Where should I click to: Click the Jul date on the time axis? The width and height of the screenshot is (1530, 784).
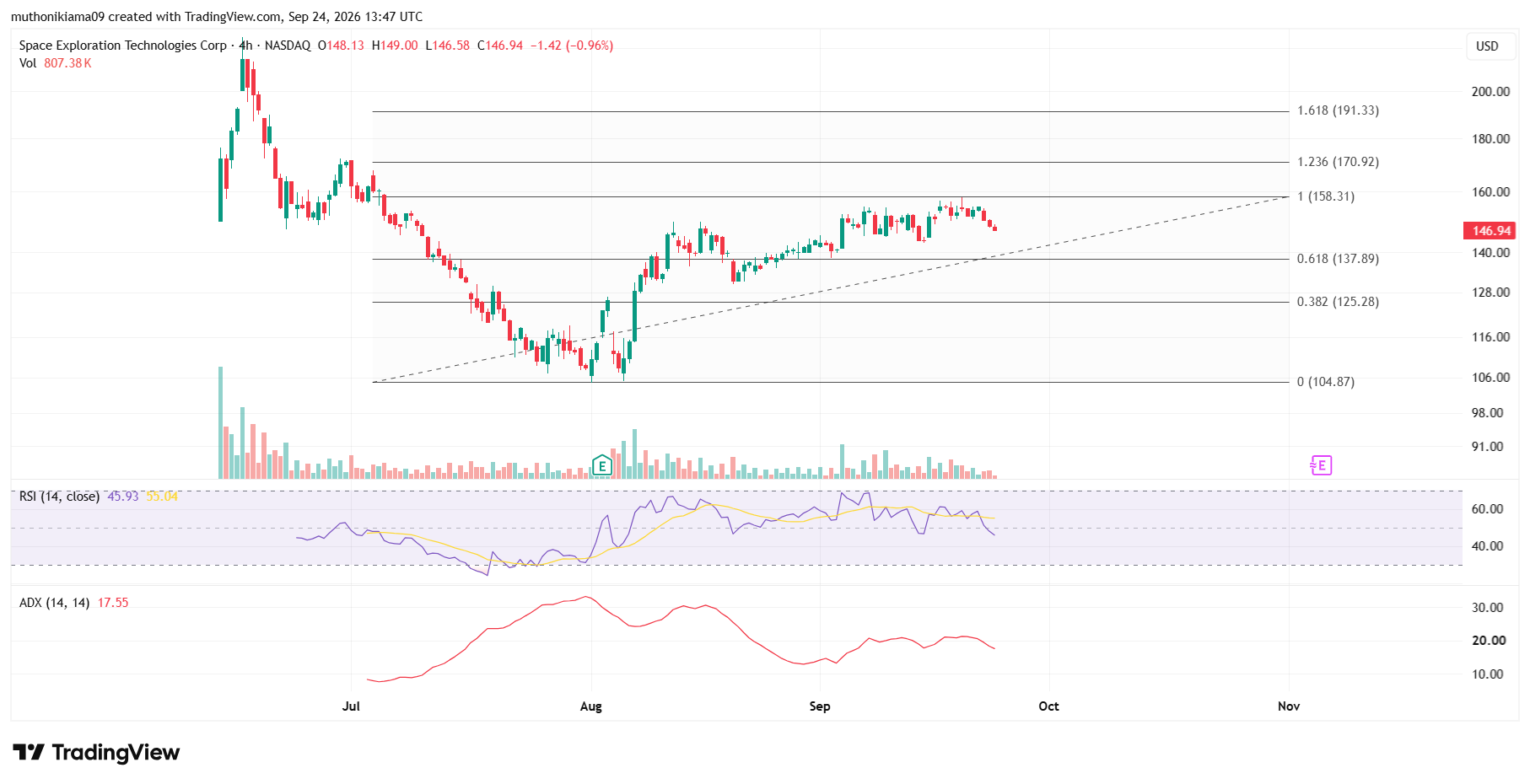[351, 706]
